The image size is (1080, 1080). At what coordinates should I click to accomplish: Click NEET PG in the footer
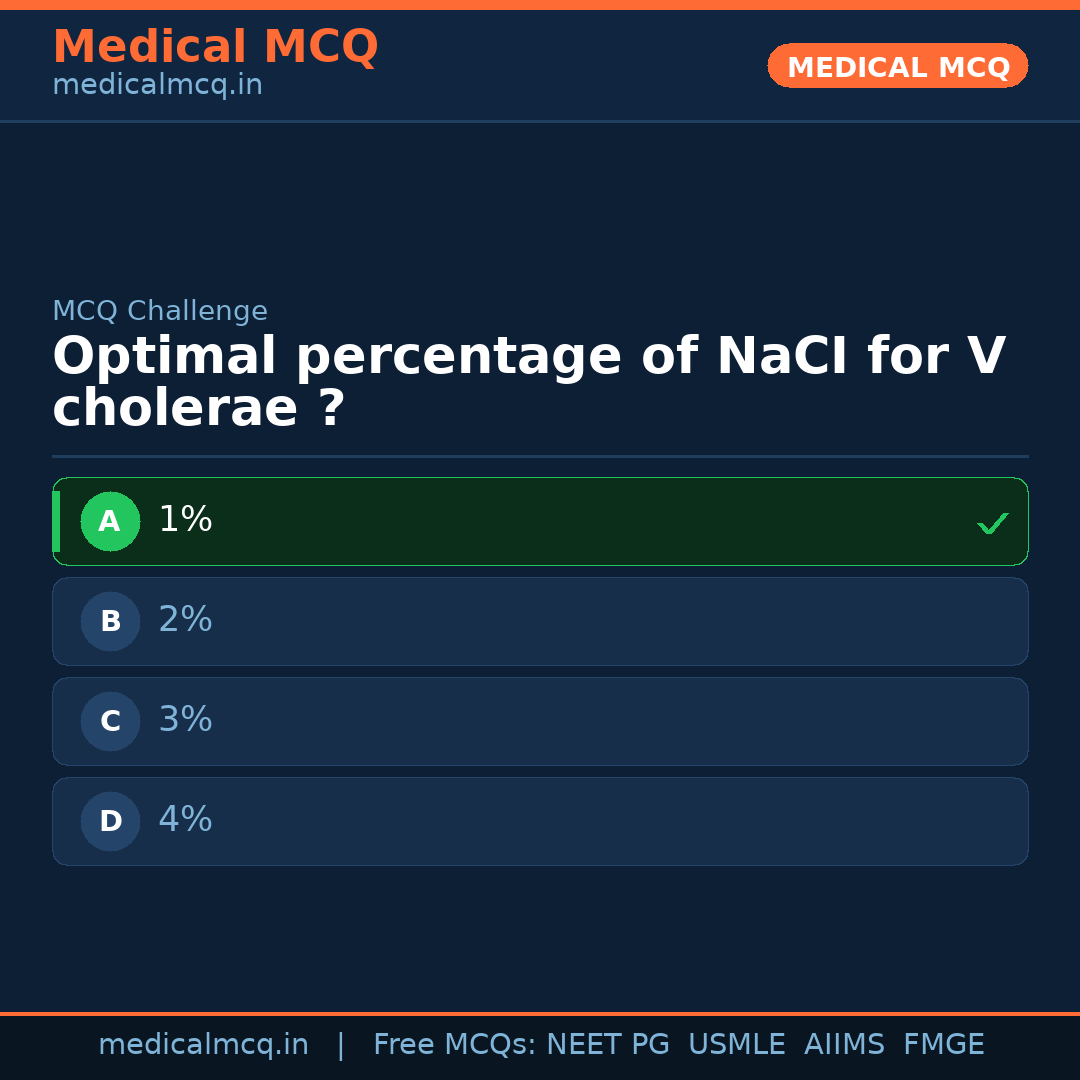pos(608,1045)
